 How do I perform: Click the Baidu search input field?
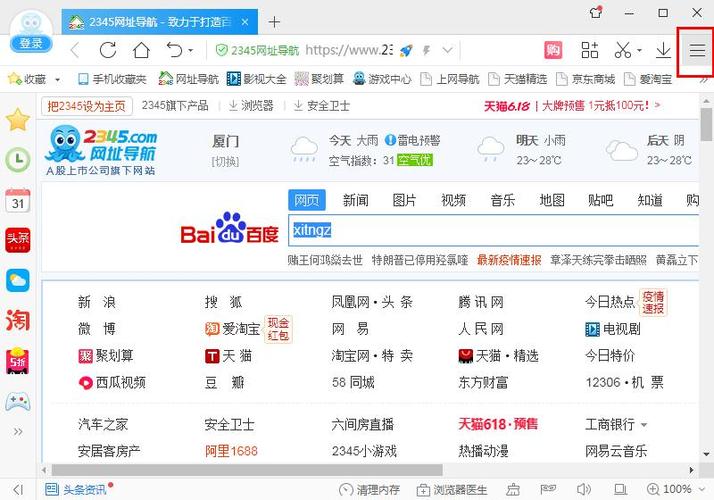pos(494,230)
